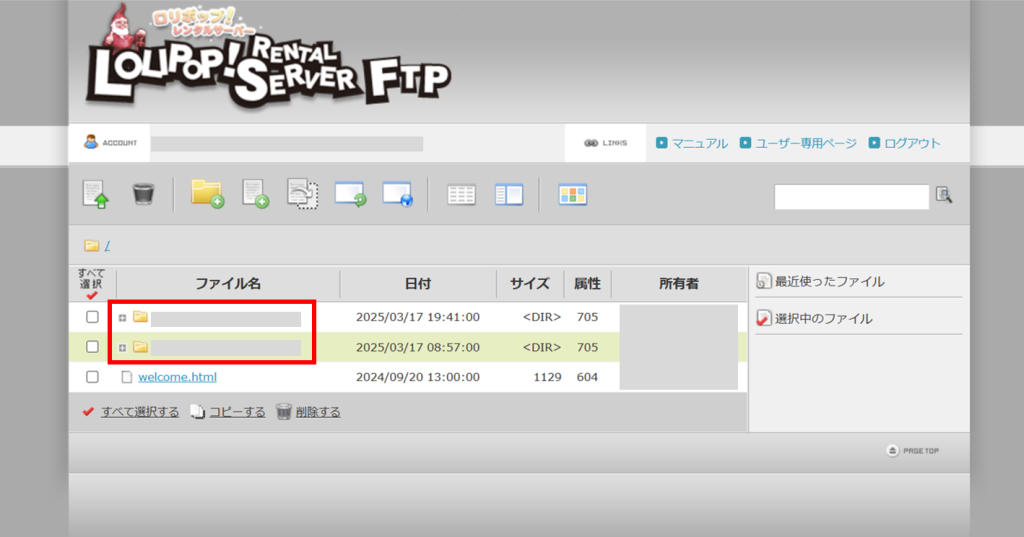Create a new folder with toolbar icon
This screenshot has height=537, width=1024.
(207, 194)
